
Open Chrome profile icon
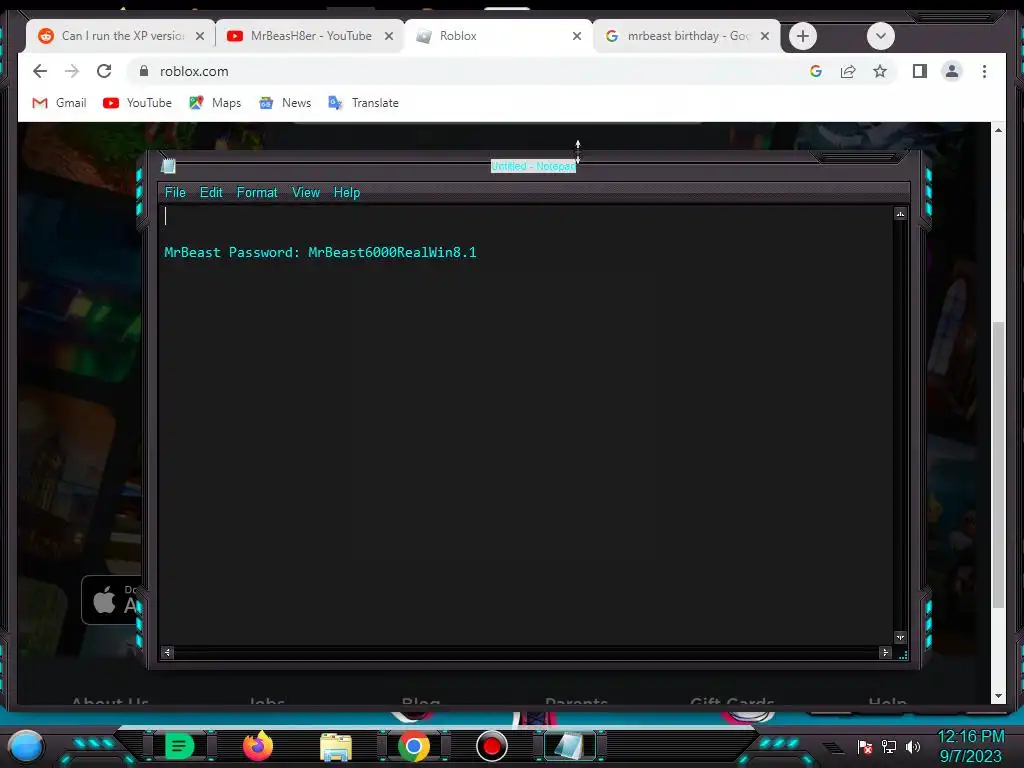(x=952, y=71)
